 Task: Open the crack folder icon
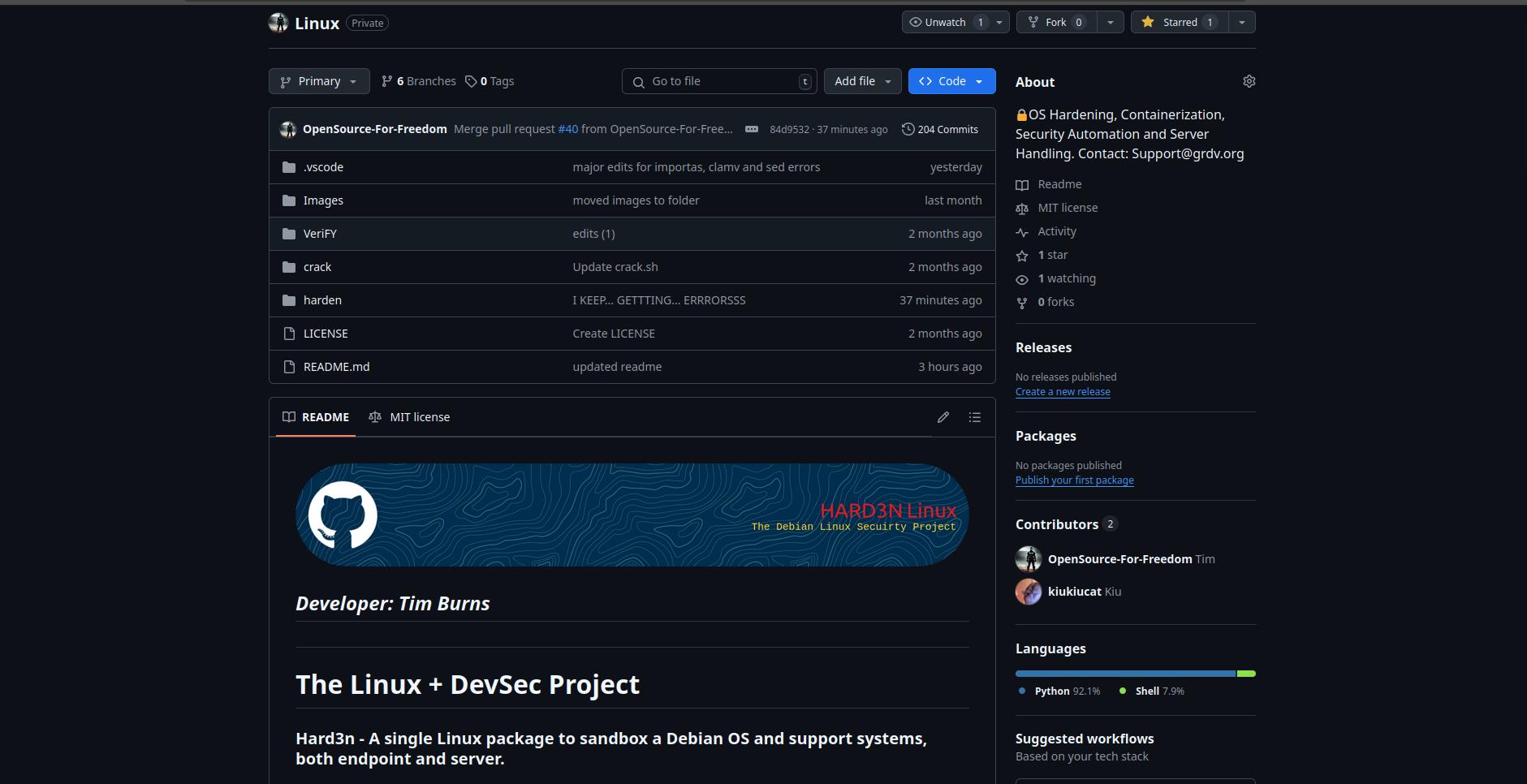(288, 266)
